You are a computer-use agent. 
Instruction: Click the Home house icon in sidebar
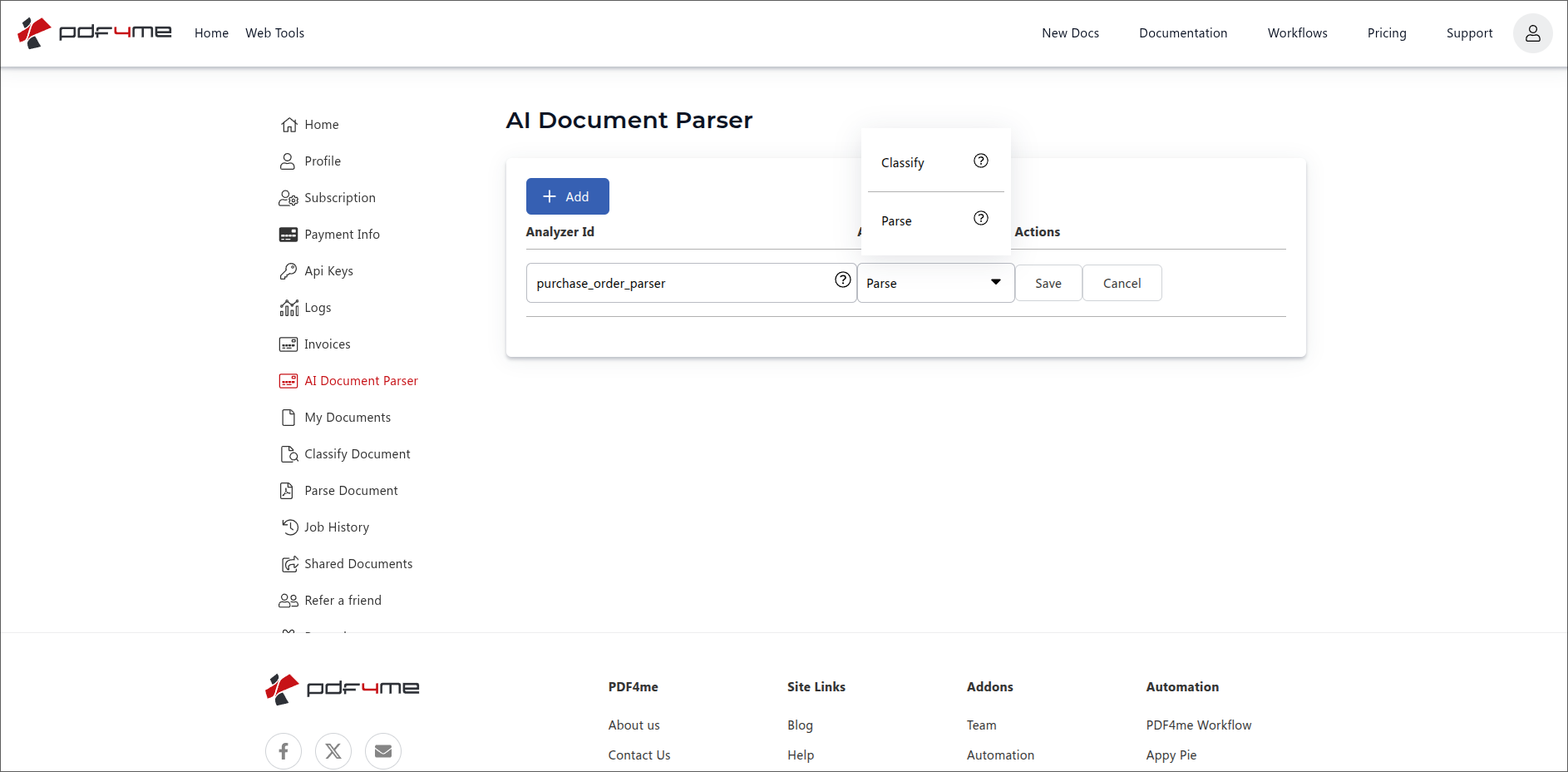(x=288, y=125)
